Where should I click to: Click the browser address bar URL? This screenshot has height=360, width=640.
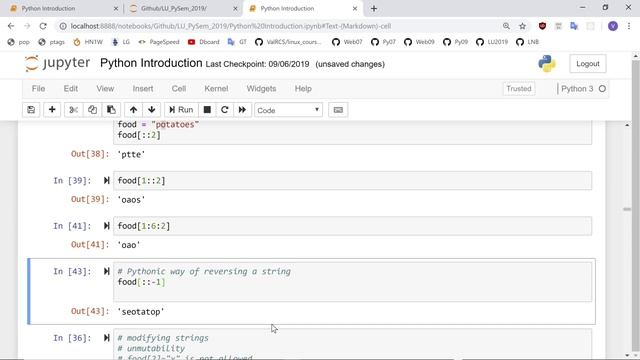point(231,26)
